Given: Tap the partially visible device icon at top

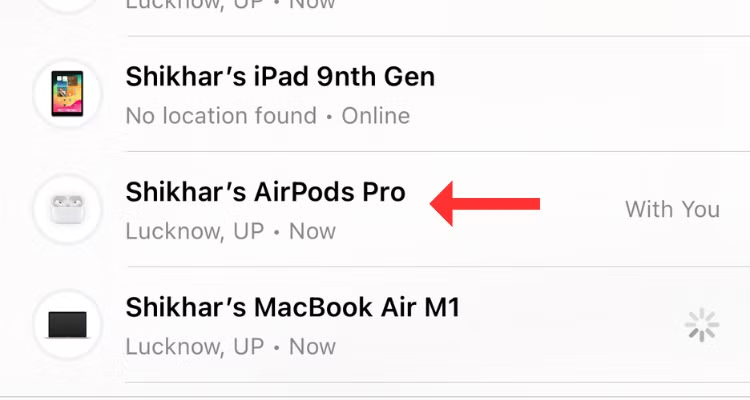Looking at the screenshot, I should point(67,6).
